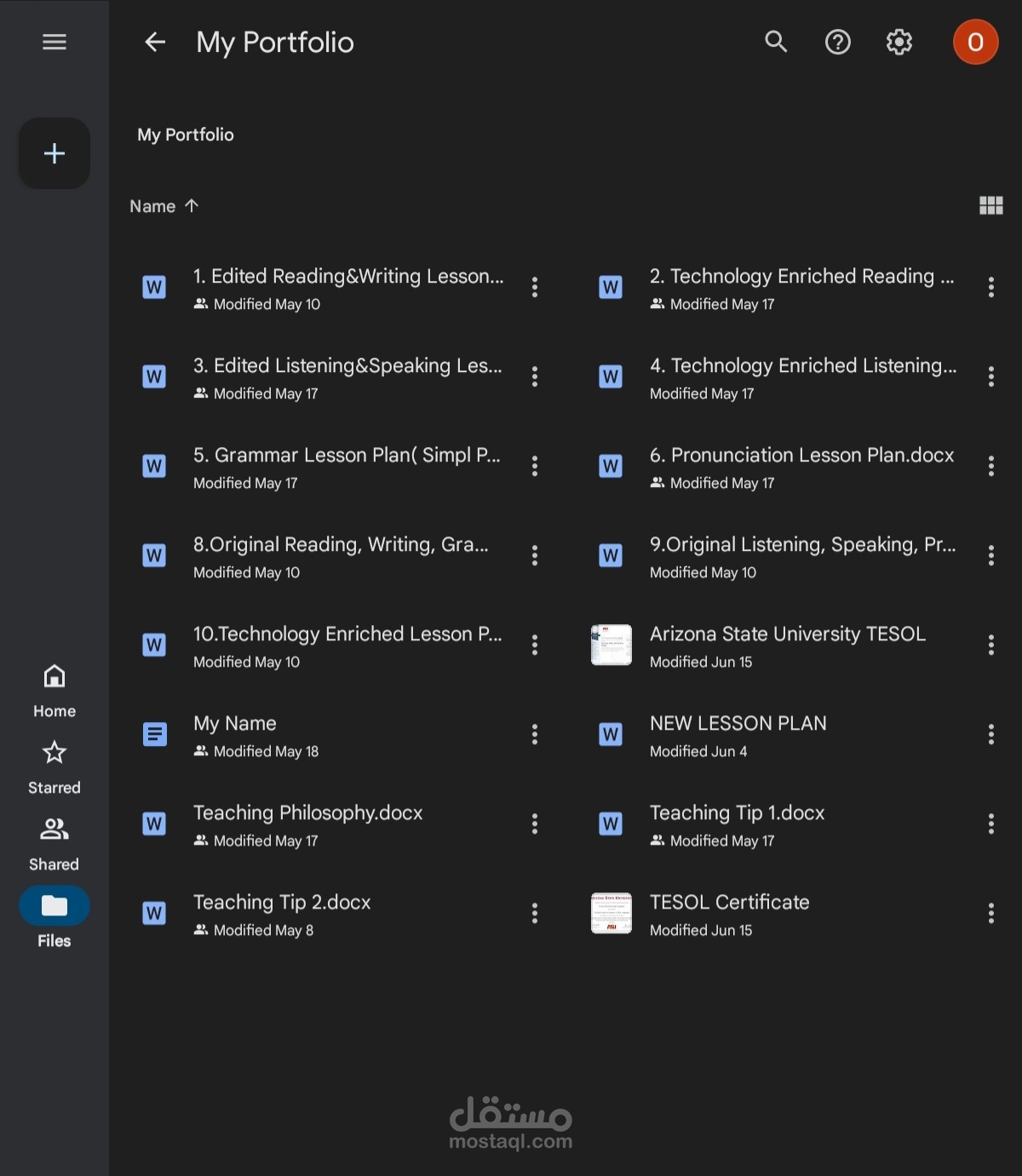This screenshot has height=1176, width=1022.
Task: Open the help question mark icon
Action: pyautogui.click(x=837, y=42)
